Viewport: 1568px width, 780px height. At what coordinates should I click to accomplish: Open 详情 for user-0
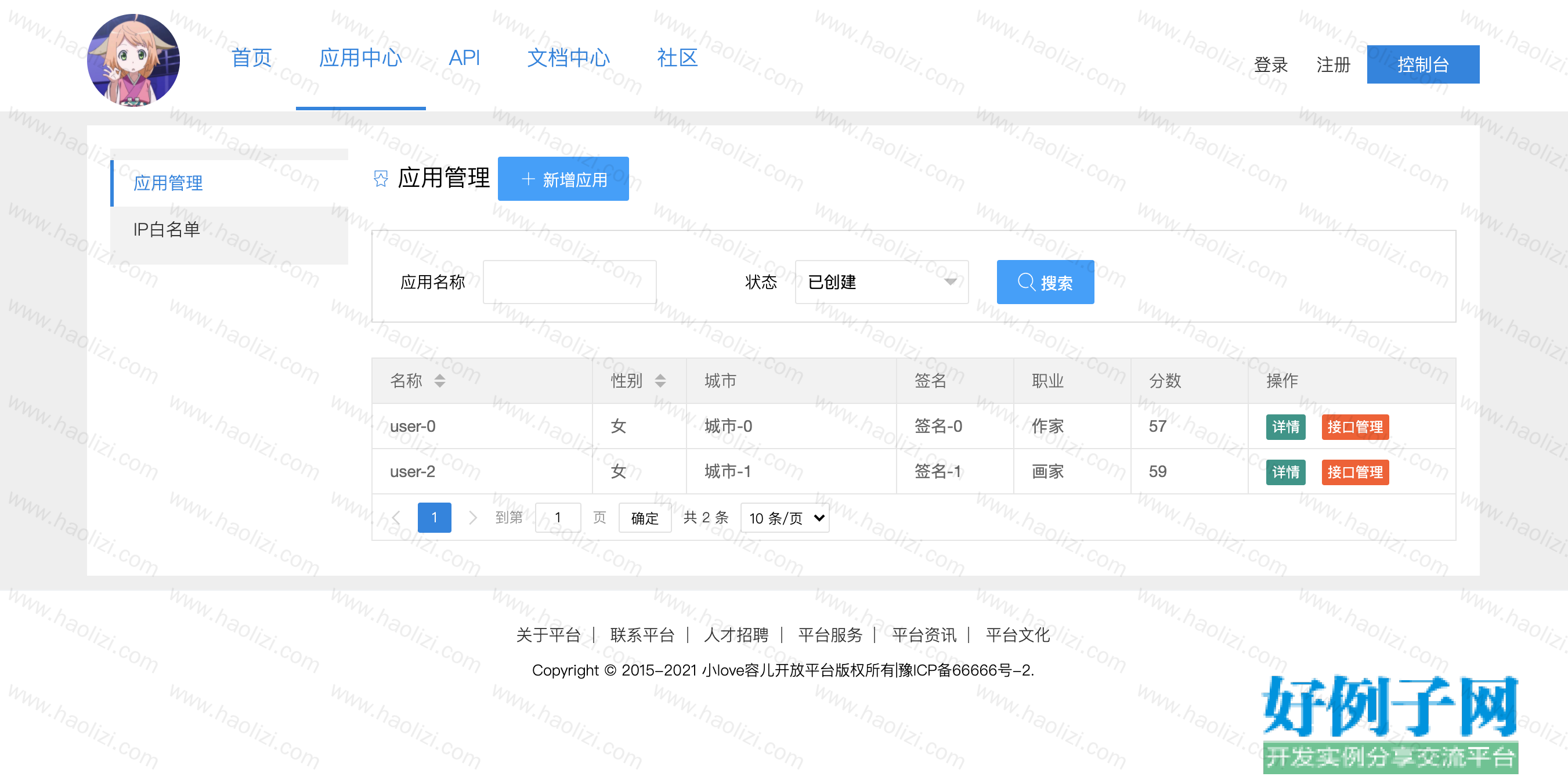(x=1285, y=427)
